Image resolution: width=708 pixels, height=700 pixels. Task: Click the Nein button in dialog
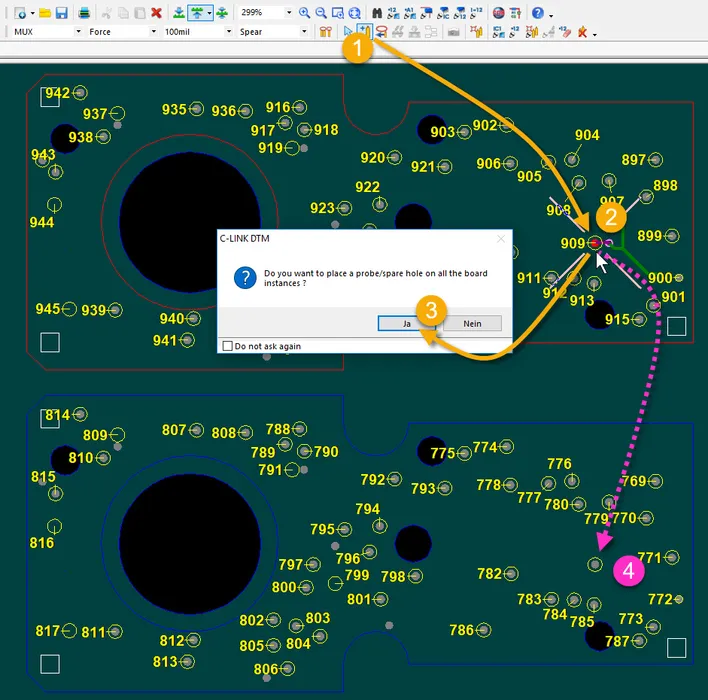click(472, 324)
